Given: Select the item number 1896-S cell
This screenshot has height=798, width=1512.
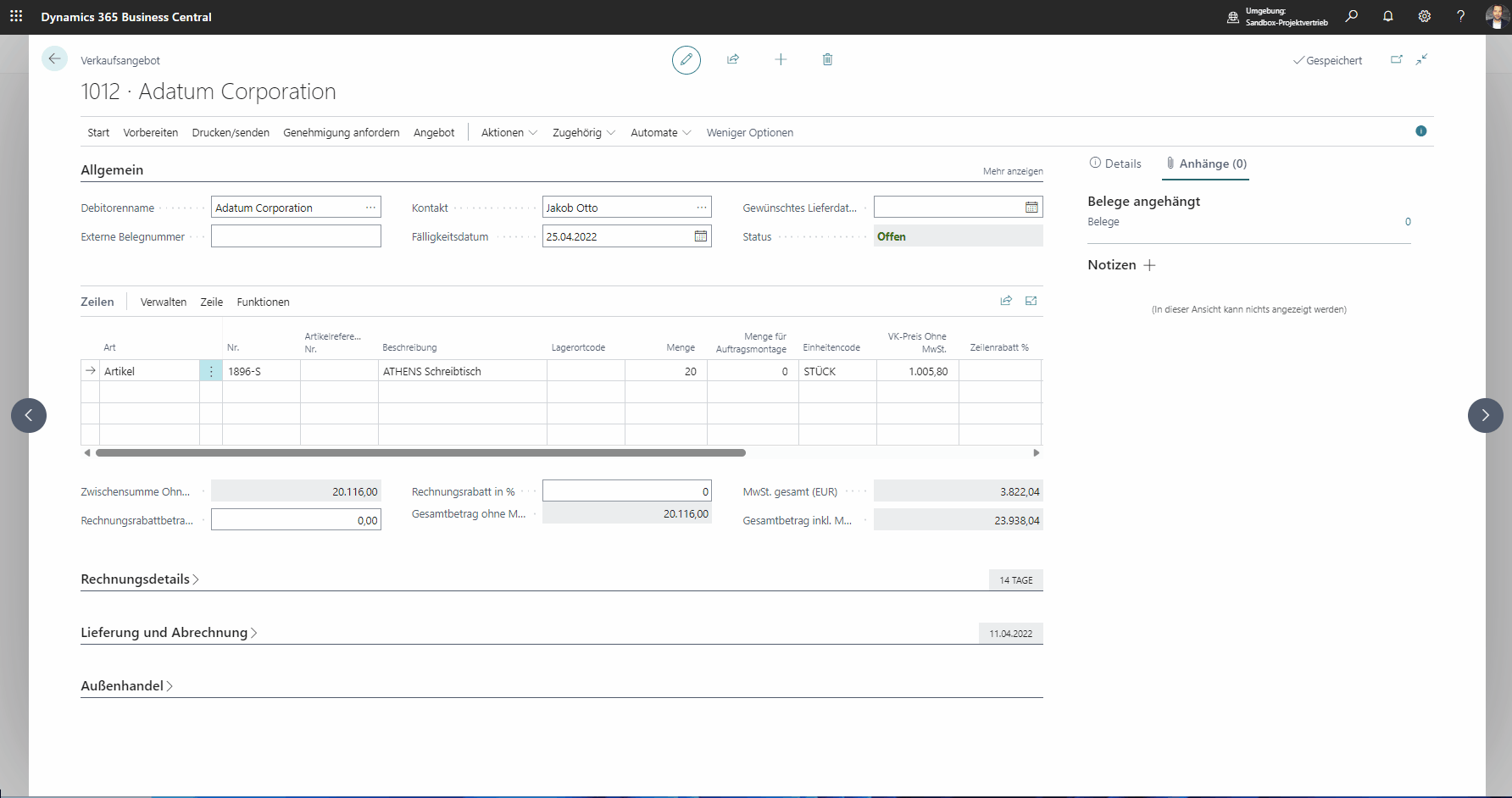Looking at the screenshot, I should coord(261,371).
